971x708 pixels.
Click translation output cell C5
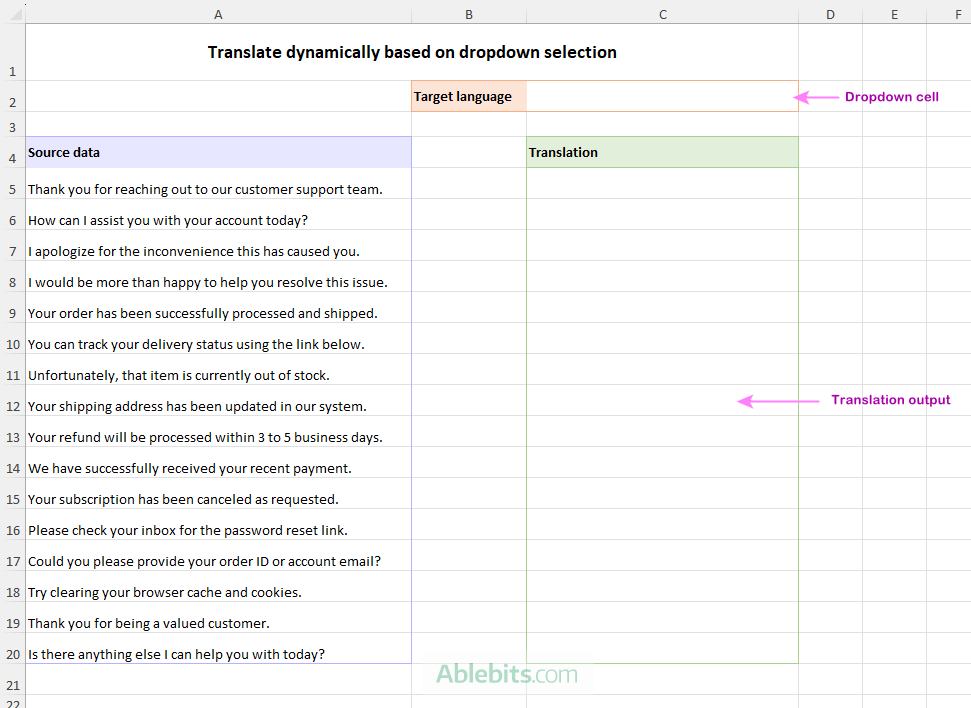(x=662, y=183)
